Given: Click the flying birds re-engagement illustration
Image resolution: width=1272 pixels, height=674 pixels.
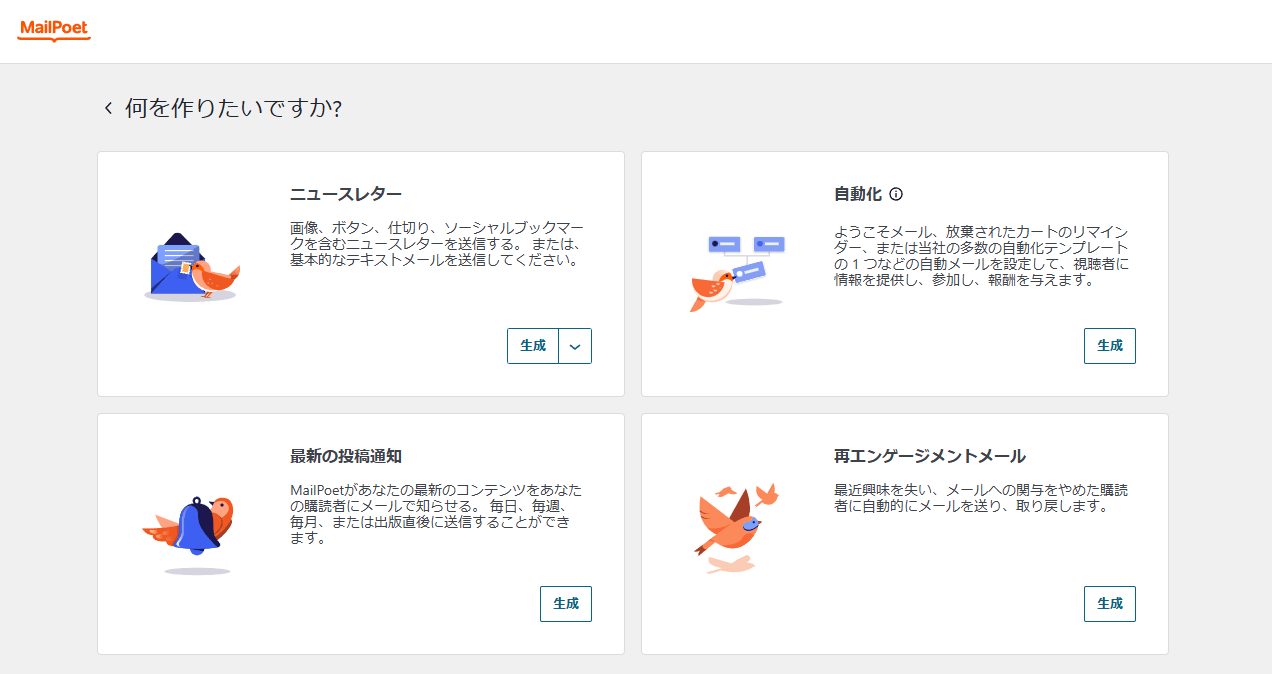Looking at the screenshot, I should (736, 529).
